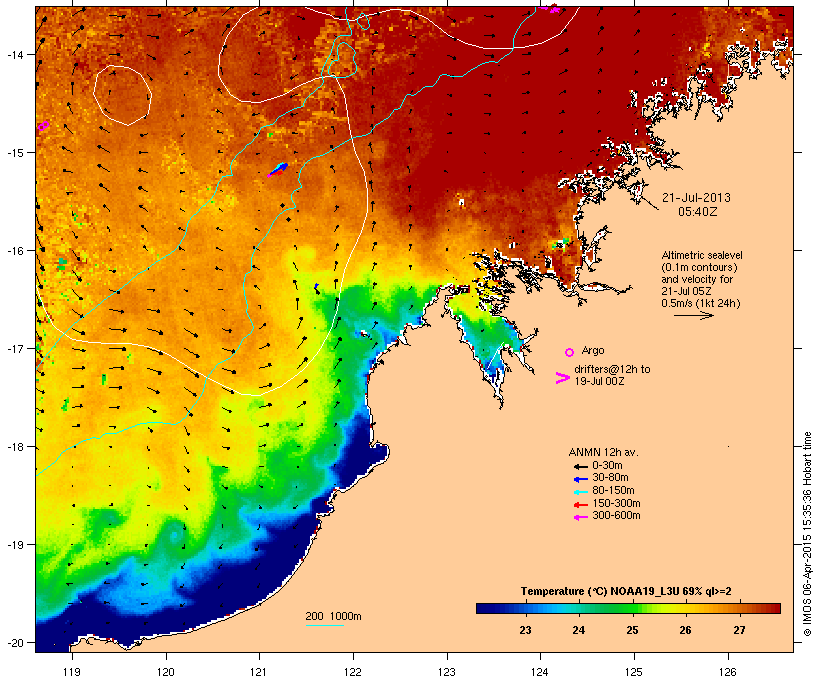Click the red 150-300m arrow legend icon

(580, 505)
